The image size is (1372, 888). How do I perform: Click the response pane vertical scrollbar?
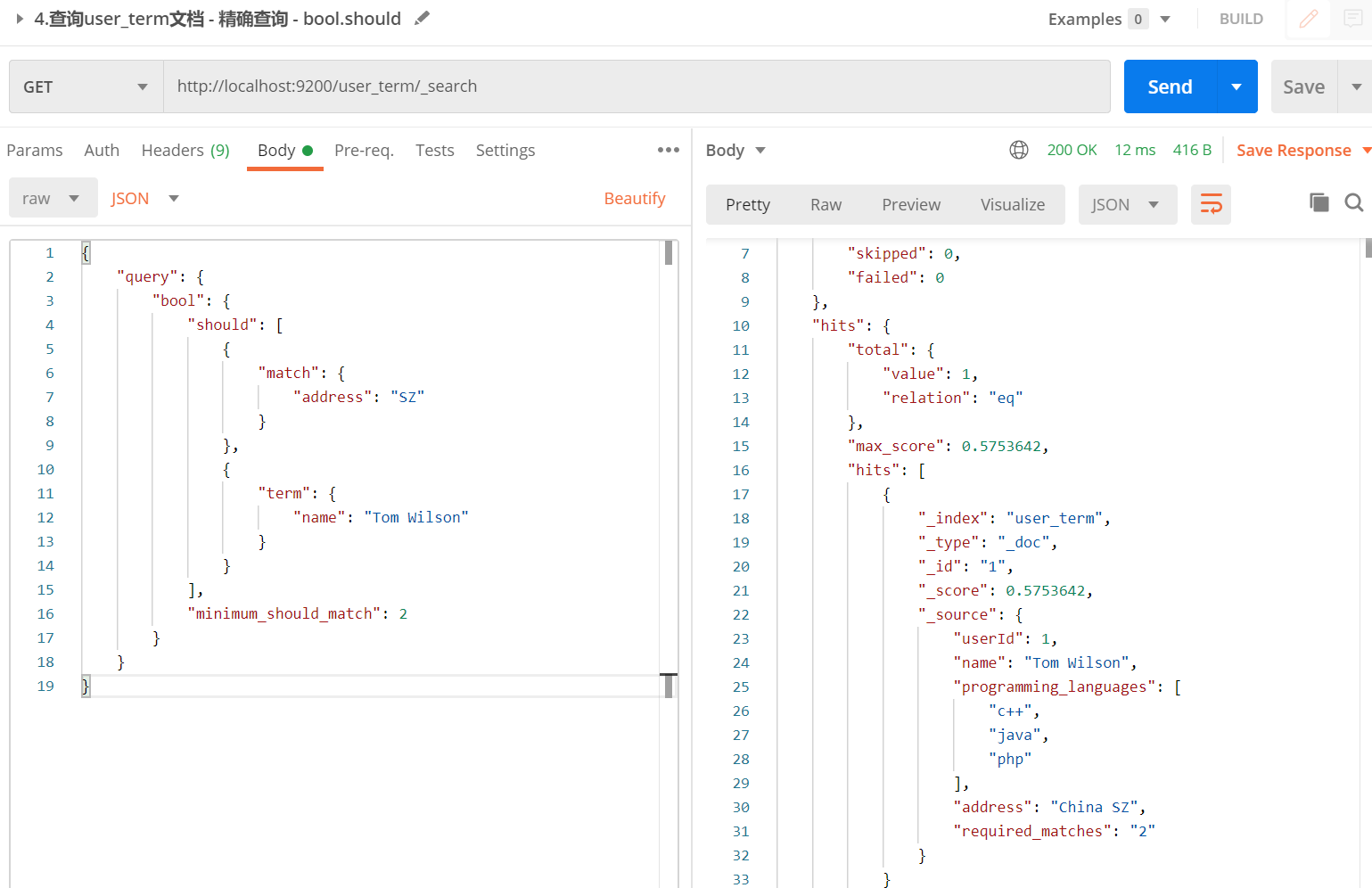(x=1368, y=248)
